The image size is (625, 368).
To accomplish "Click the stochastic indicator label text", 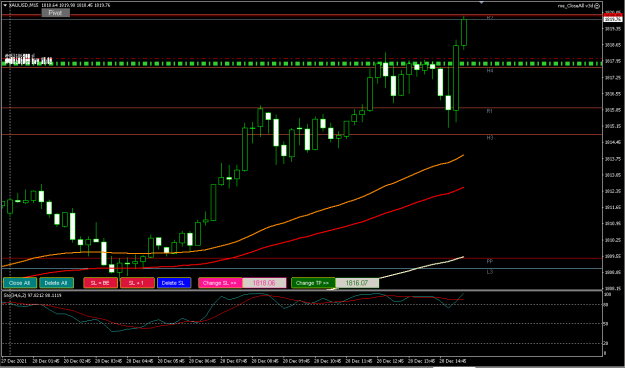I will (x=33, y=295).
